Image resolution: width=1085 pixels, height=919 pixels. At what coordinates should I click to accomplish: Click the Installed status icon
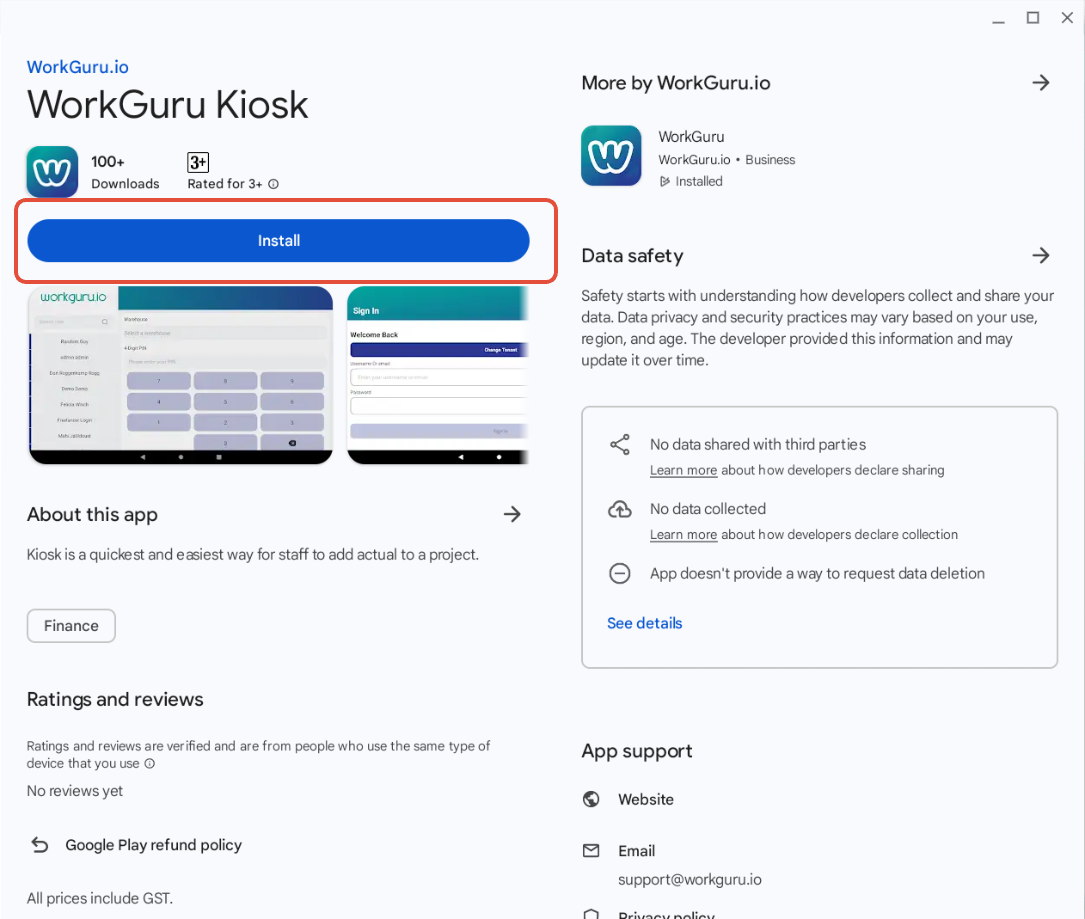[x=664, y=181]
